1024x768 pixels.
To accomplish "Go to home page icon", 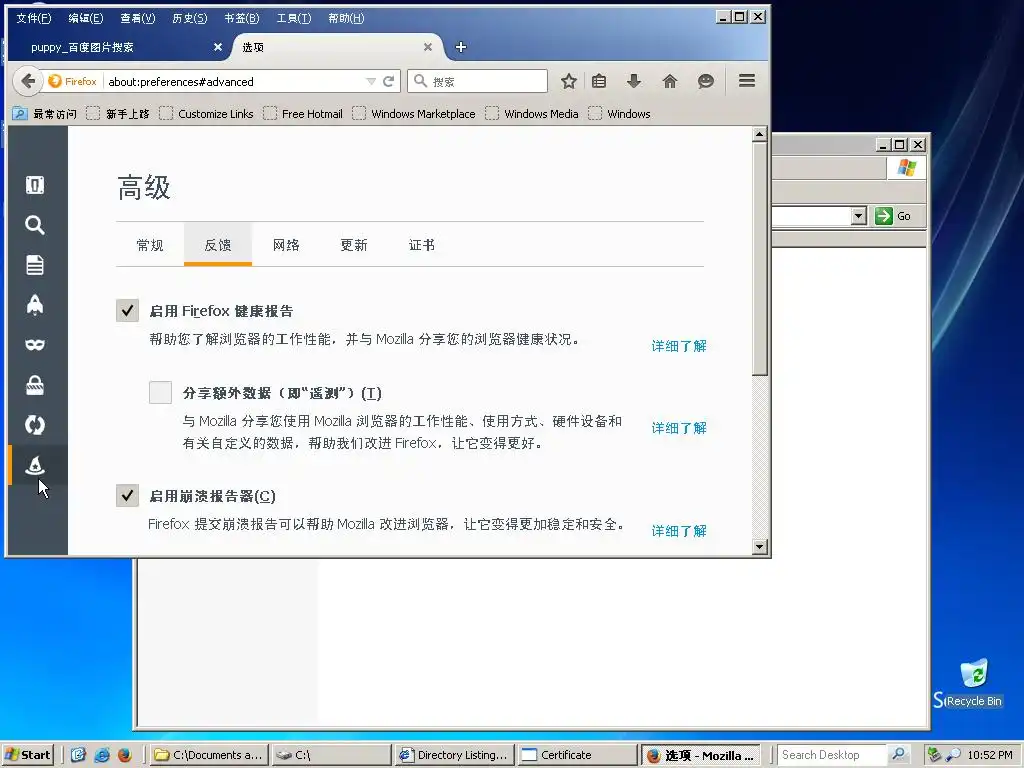I will [669, 81].
